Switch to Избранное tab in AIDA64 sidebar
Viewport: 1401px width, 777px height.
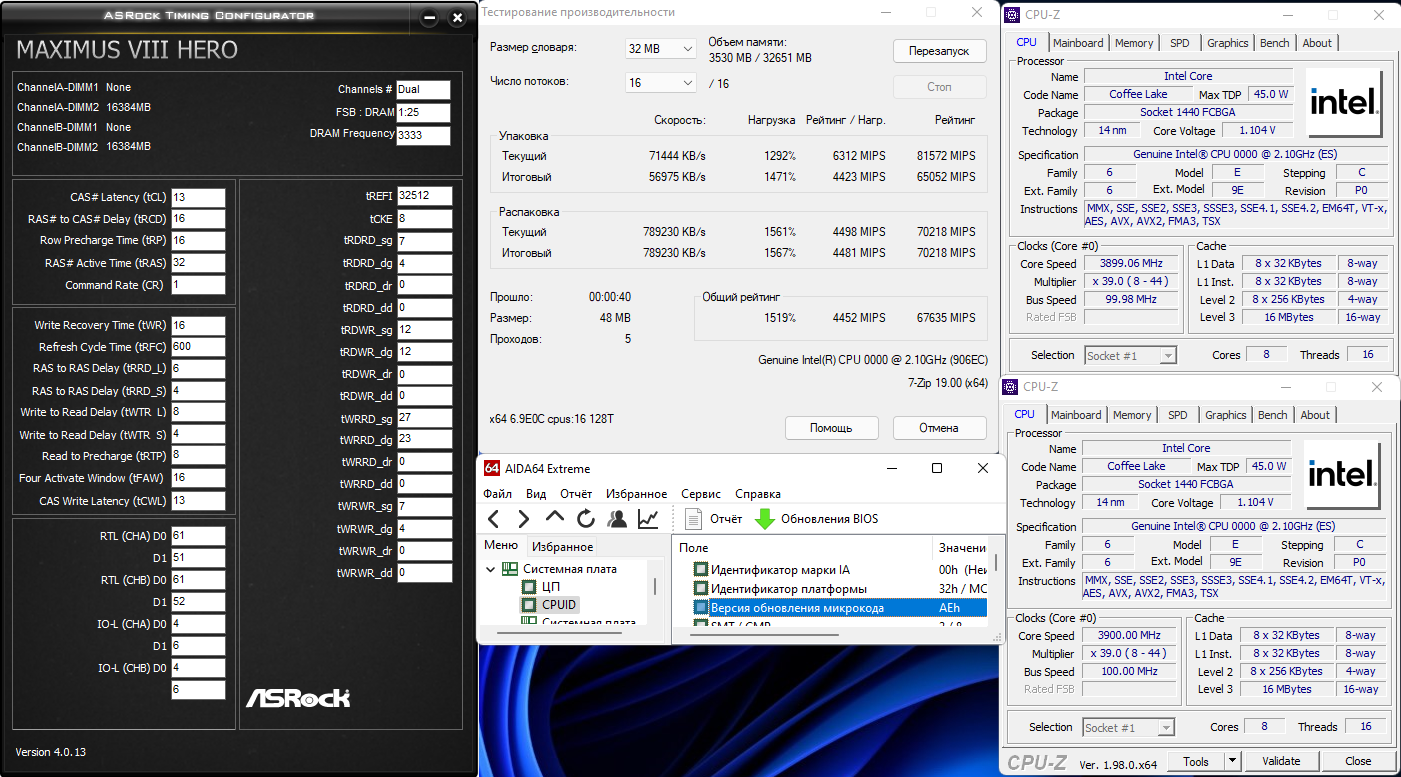562,547
